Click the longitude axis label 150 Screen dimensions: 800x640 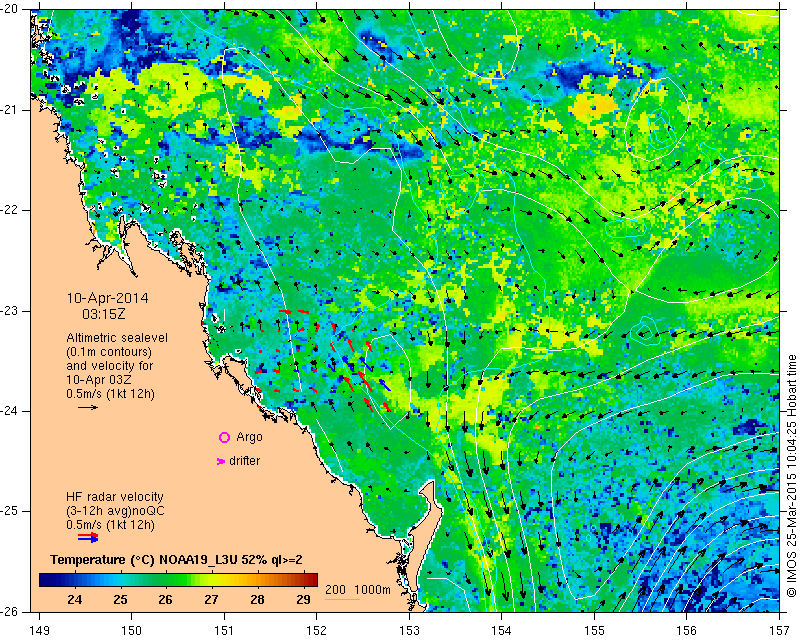[132, 631]
